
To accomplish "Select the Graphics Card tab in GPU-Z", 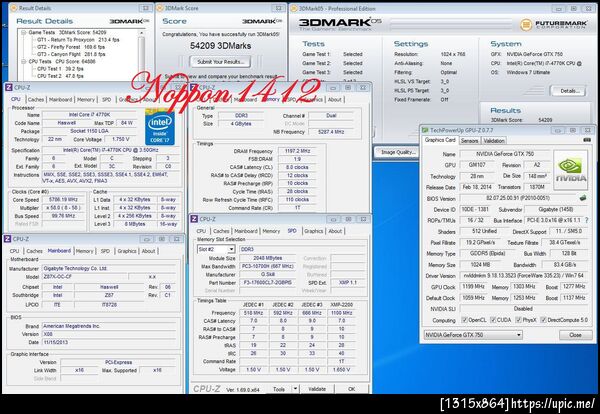I will [x=440, y=140].
